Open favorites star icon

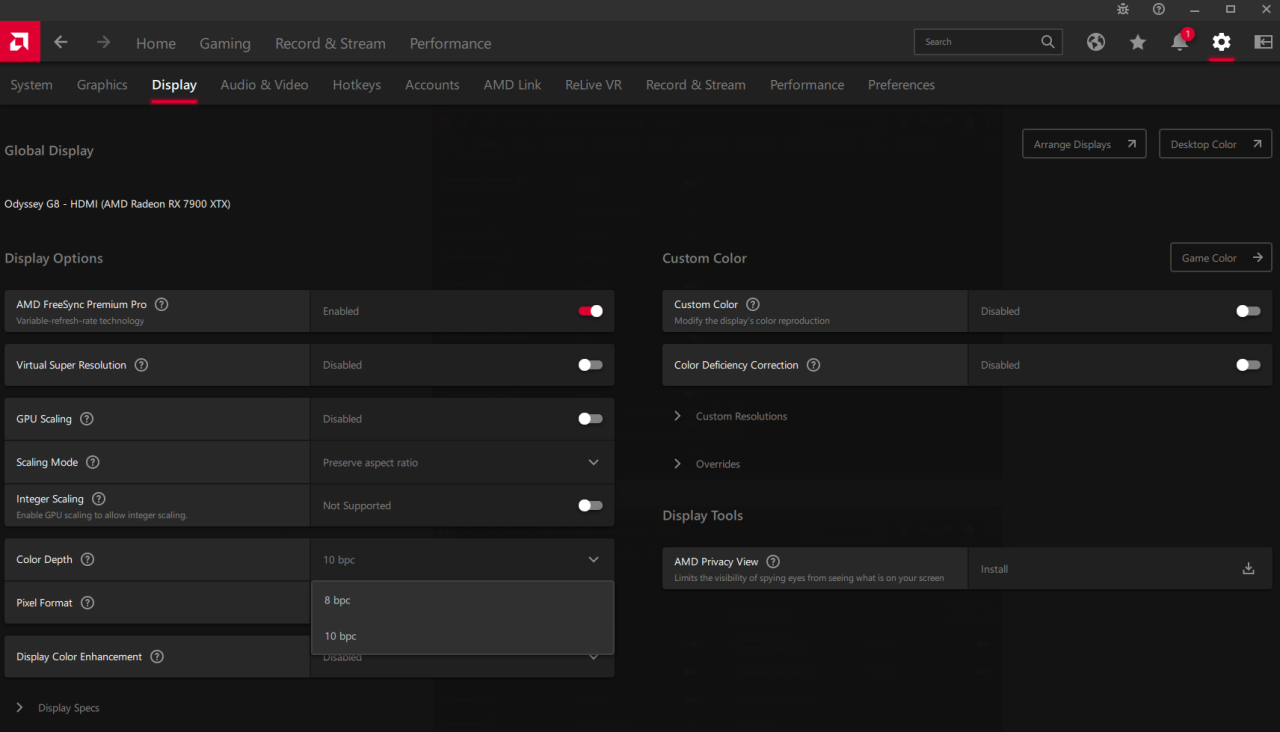[x=1138, y=42]
